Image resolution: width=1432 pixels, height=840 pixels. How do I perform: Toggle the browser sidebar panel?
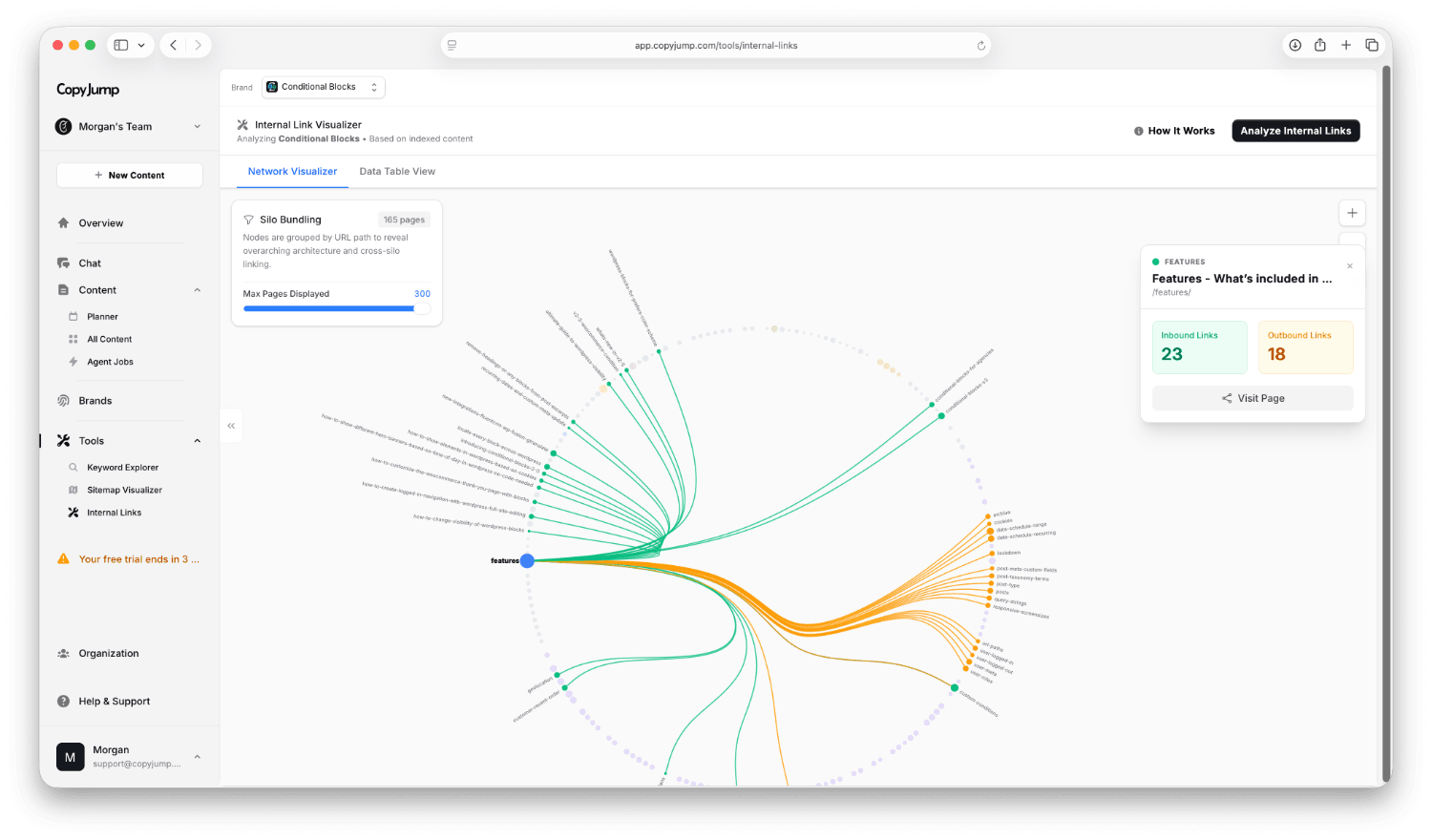click(x=121, y=45)
